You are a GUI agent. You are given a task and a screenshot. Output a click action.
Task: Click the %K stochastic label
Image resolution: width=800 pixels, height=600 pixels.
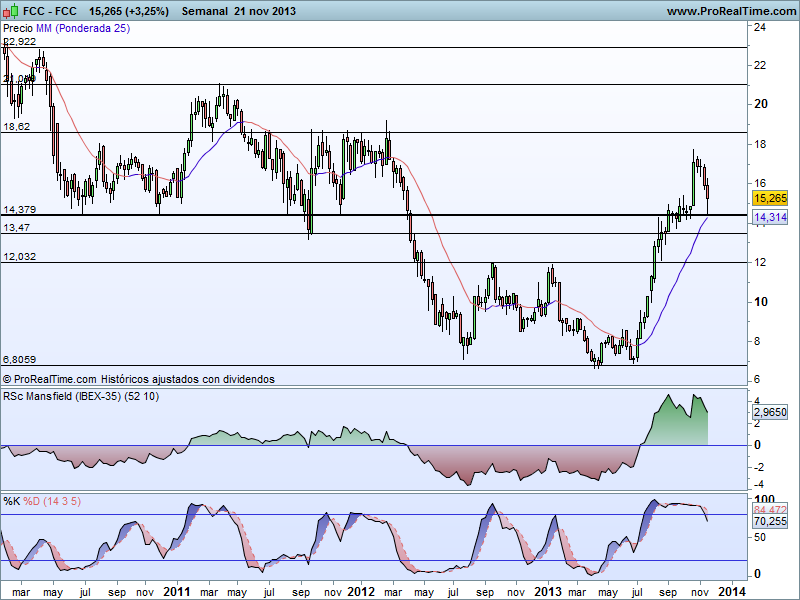point(12,500)
